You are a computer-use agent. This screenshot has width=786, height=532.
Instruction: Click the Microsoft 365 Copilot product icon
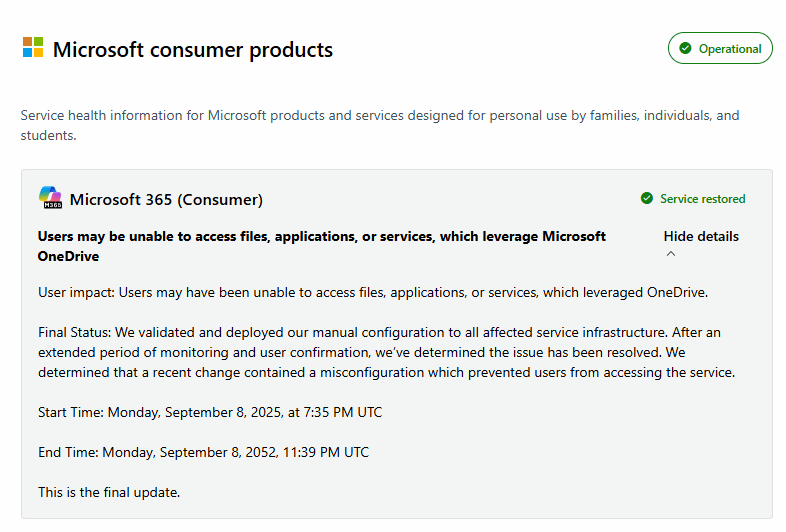(x=50, y=198)
